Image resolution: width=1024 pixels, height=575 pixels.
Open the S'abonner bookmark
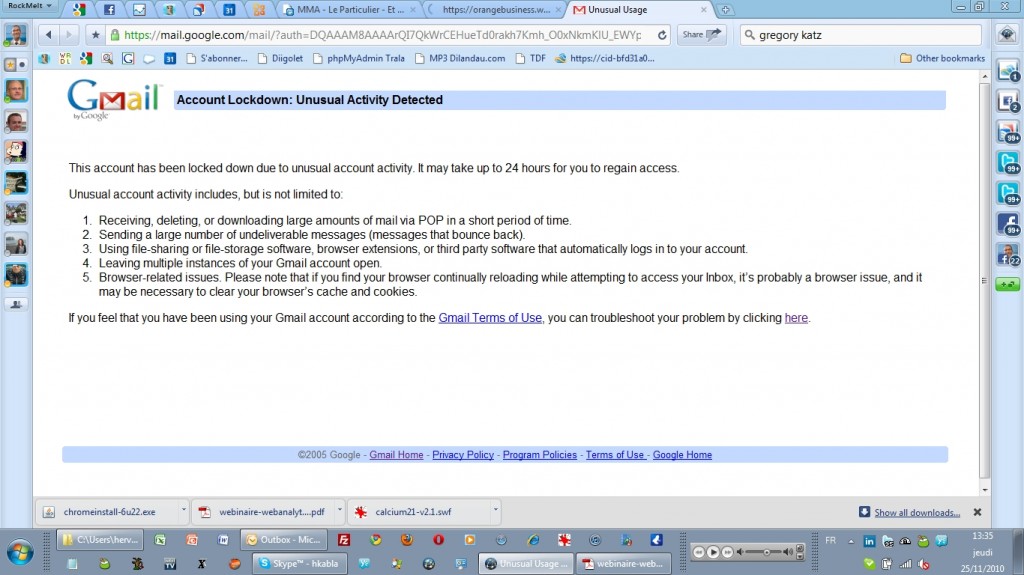(217, 58)
